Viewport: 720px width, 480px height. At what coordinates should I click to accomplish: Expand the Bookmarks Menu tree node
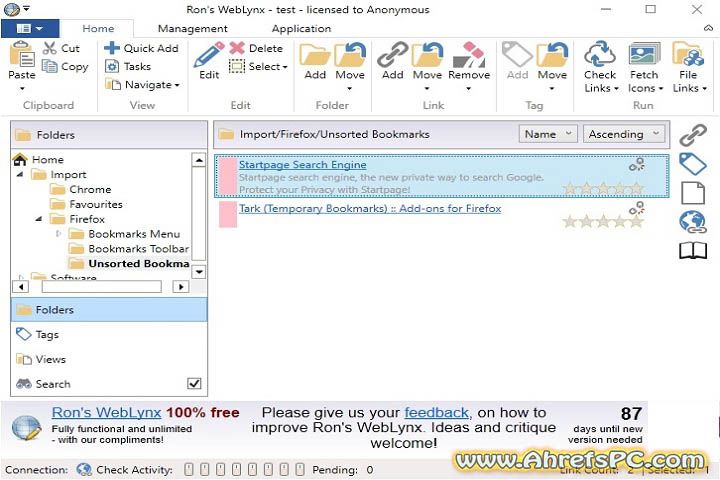coord(58,234)
